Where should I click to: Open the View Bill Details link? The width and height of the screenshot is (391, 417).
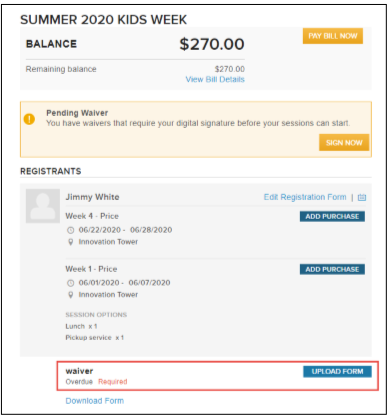coord(215,79)
